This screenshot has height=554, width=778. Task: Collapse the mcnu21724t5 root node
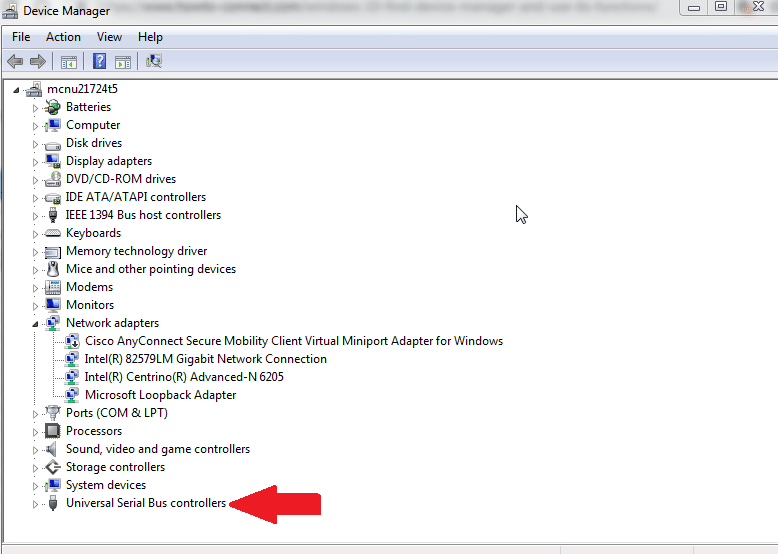click(x=16, y=90)
